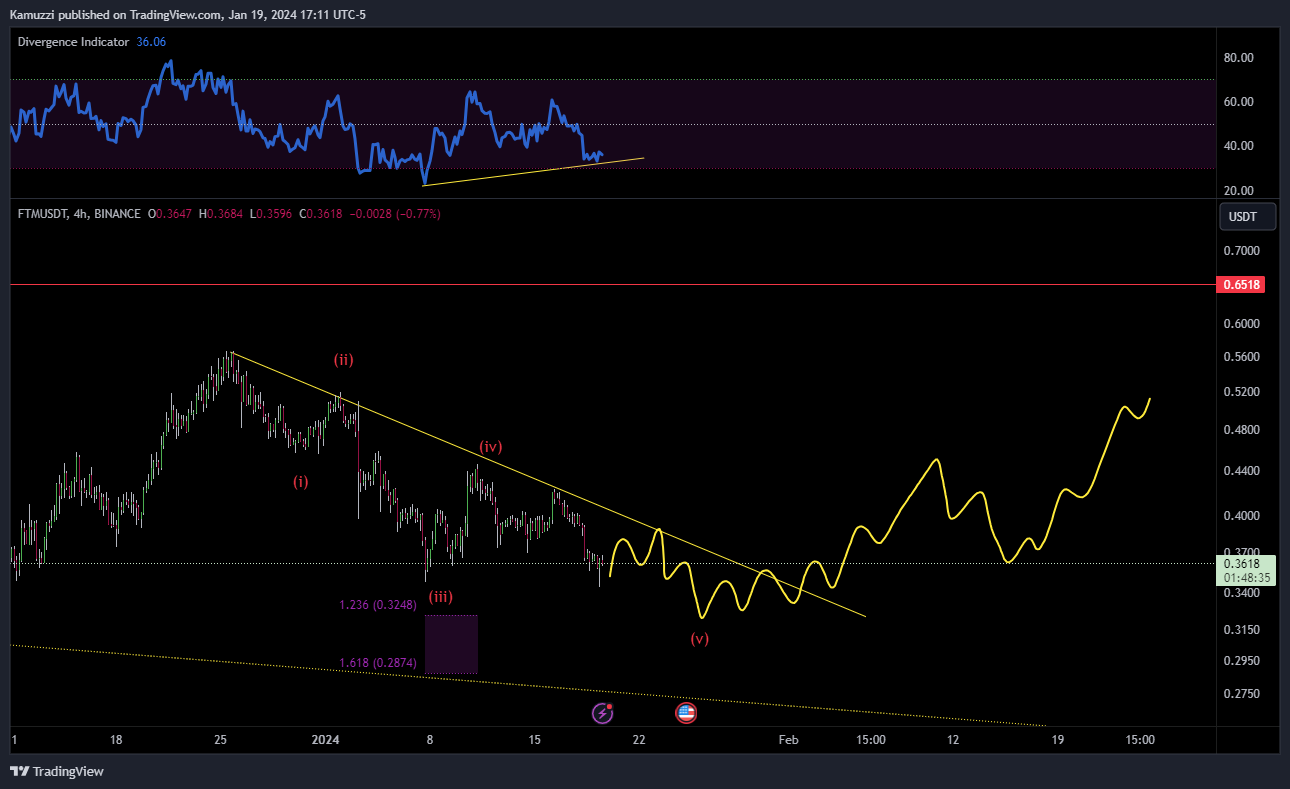Select the wave label (iv)
The image size is (1290, 789).
coord(490,446)
